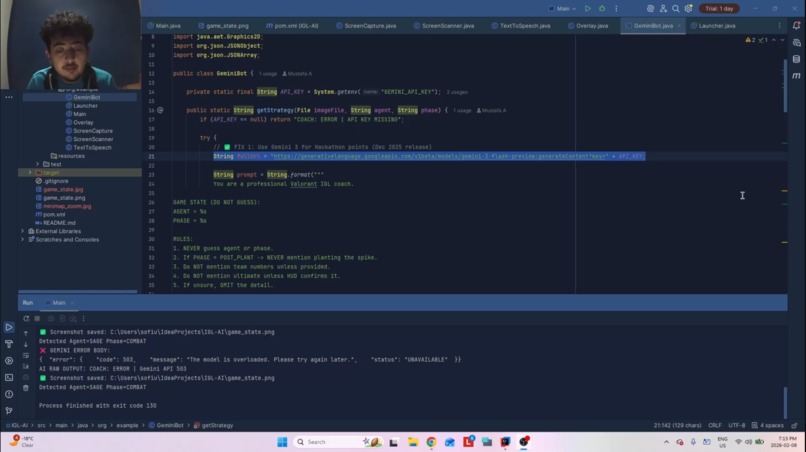Toggle soft-wrap in the Run console

[x=26, y=355]
